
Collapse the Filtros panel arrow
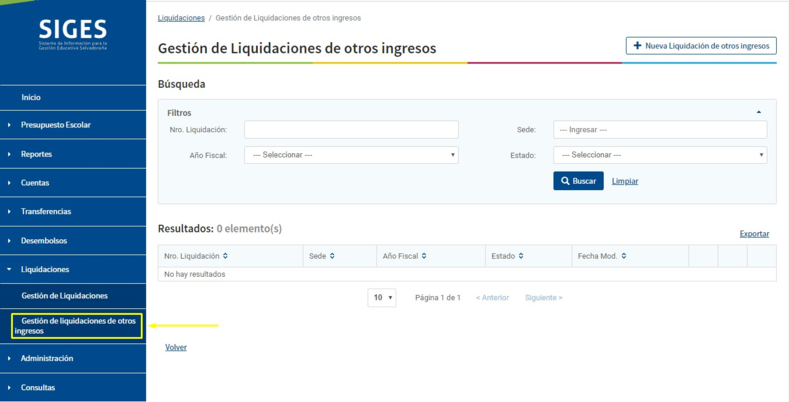[759, 112]
